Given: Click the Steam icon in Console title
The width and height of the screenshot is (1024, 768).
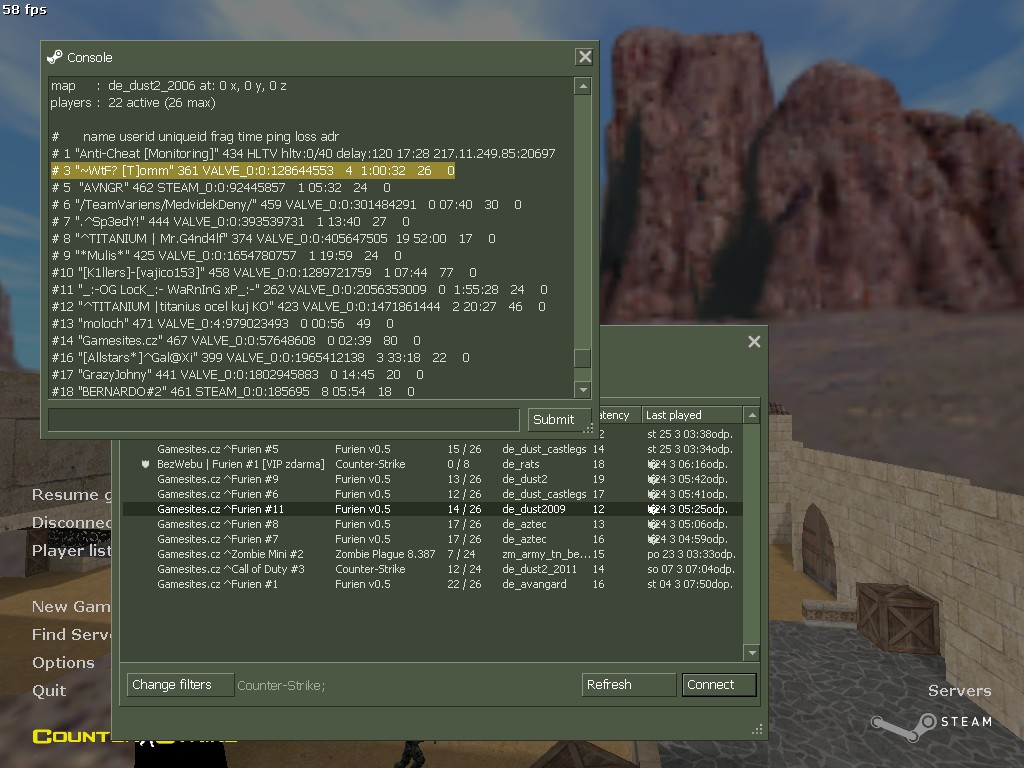Looking at the screenshot, I should pyautogui.click(x=55, y=57).
